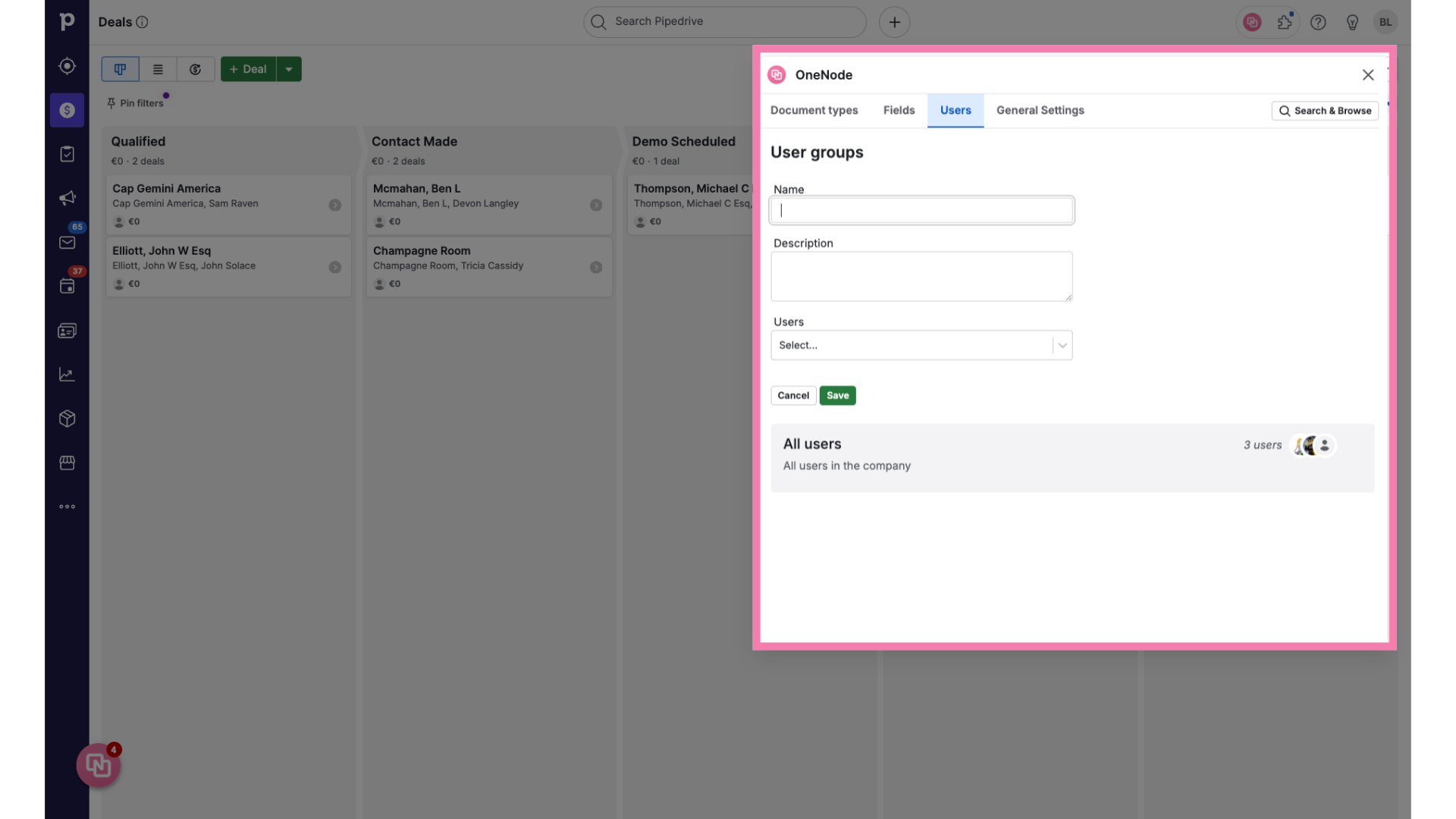Click the forecast view icon
This screenshot has width=1456, height=819.
click(196, 68)
